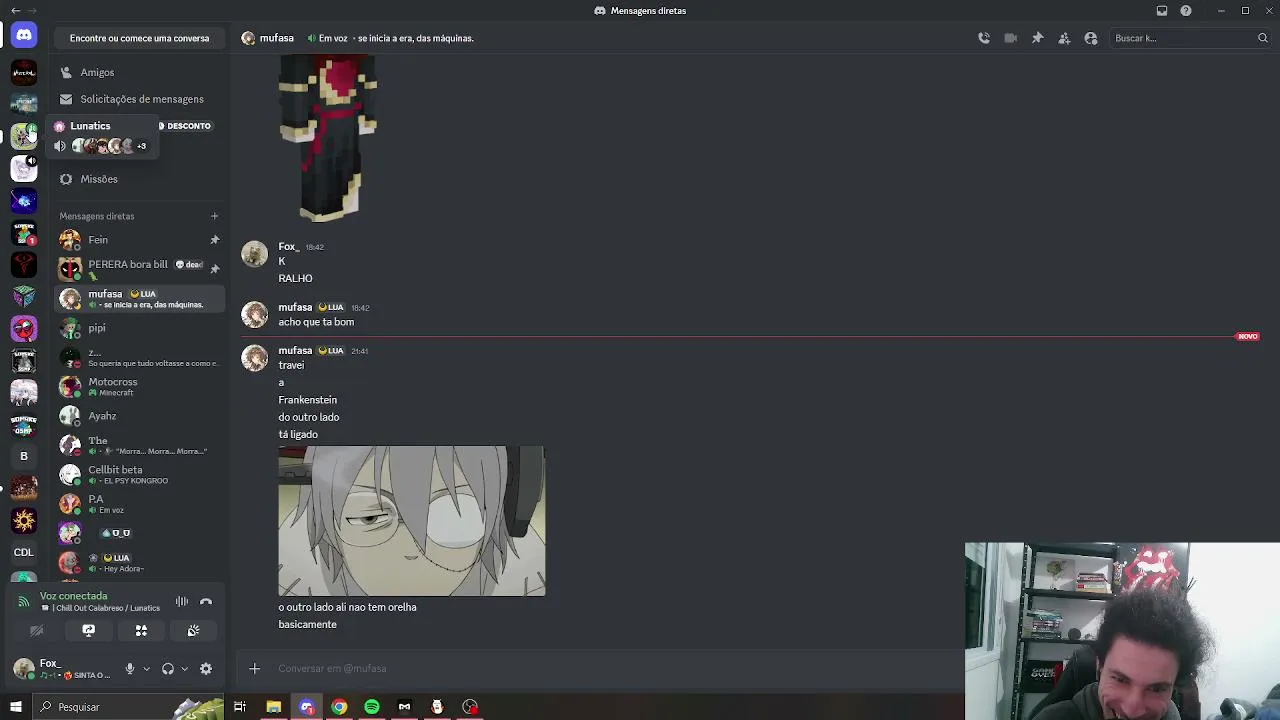Click Fox_ username on the K message
This screenshot has height=720, width=1280.
pos(288,247)
